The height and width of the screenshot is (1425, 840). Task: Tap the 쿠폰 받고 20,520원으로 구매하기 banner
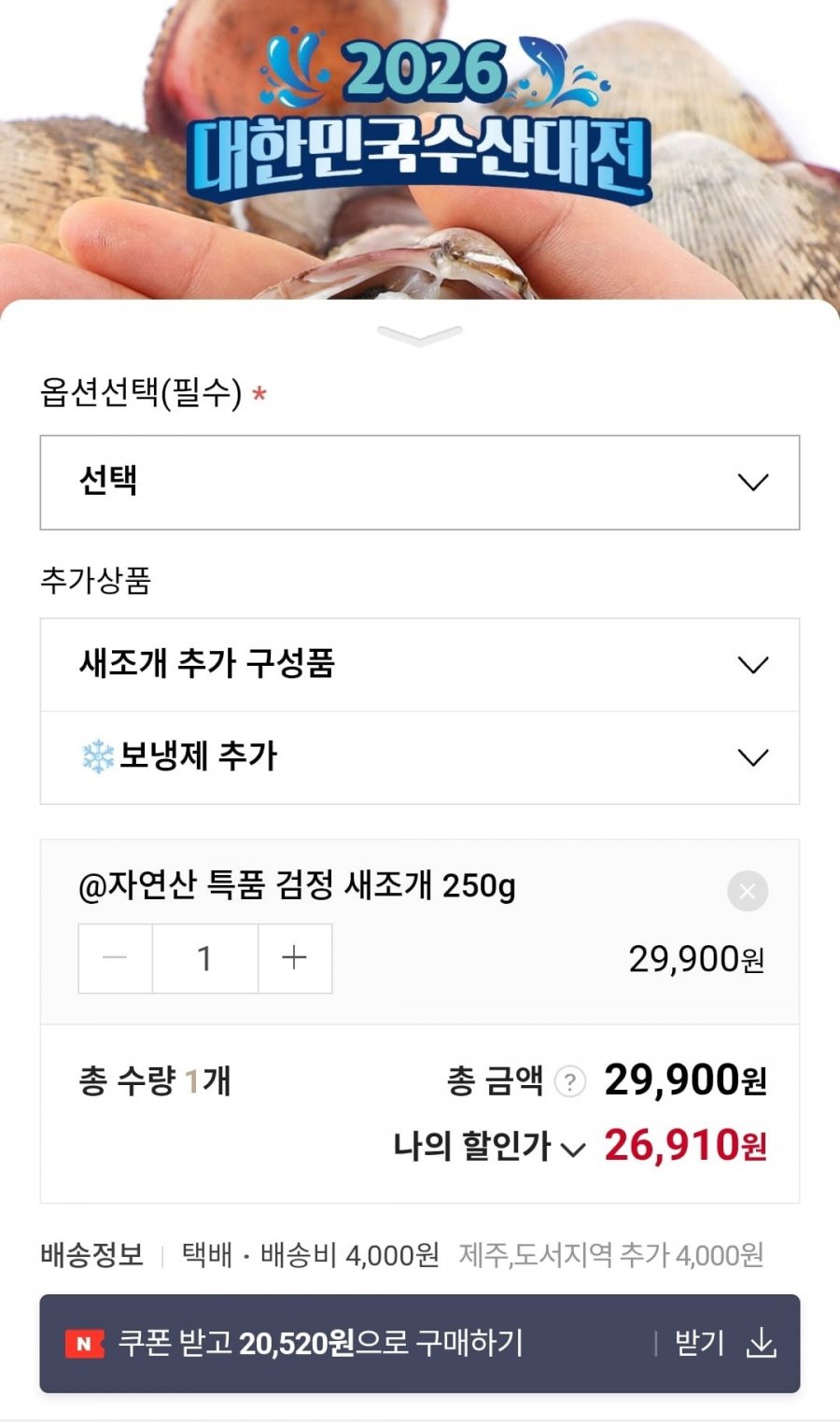320,1344
